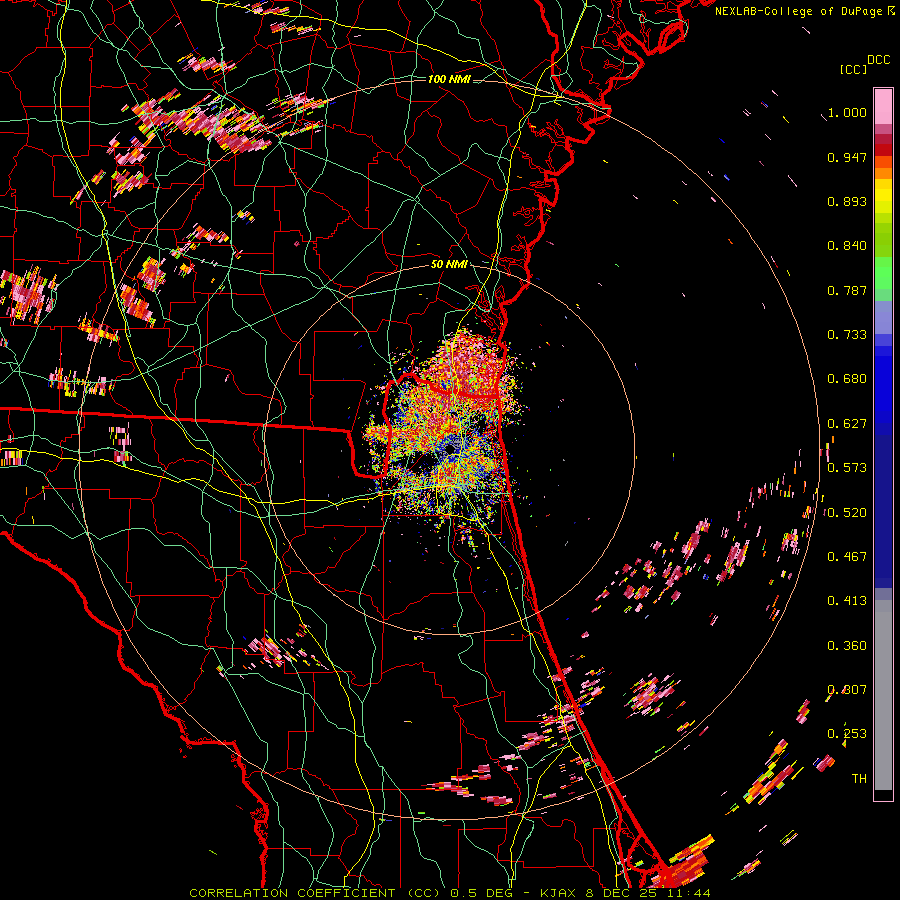Click the 0.253 scale value
The width and height of the screenshot is (900, 900).
(x=847, y=734)
